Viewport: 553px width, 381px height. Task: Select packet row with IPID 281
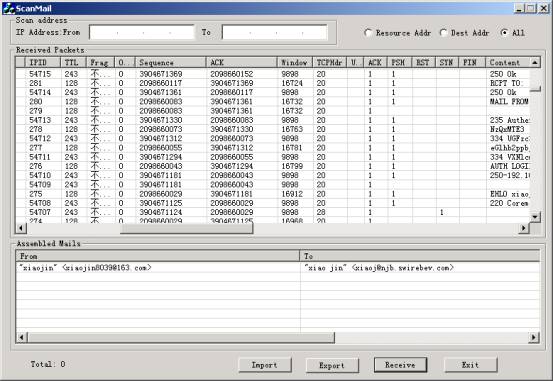point(273,83)
